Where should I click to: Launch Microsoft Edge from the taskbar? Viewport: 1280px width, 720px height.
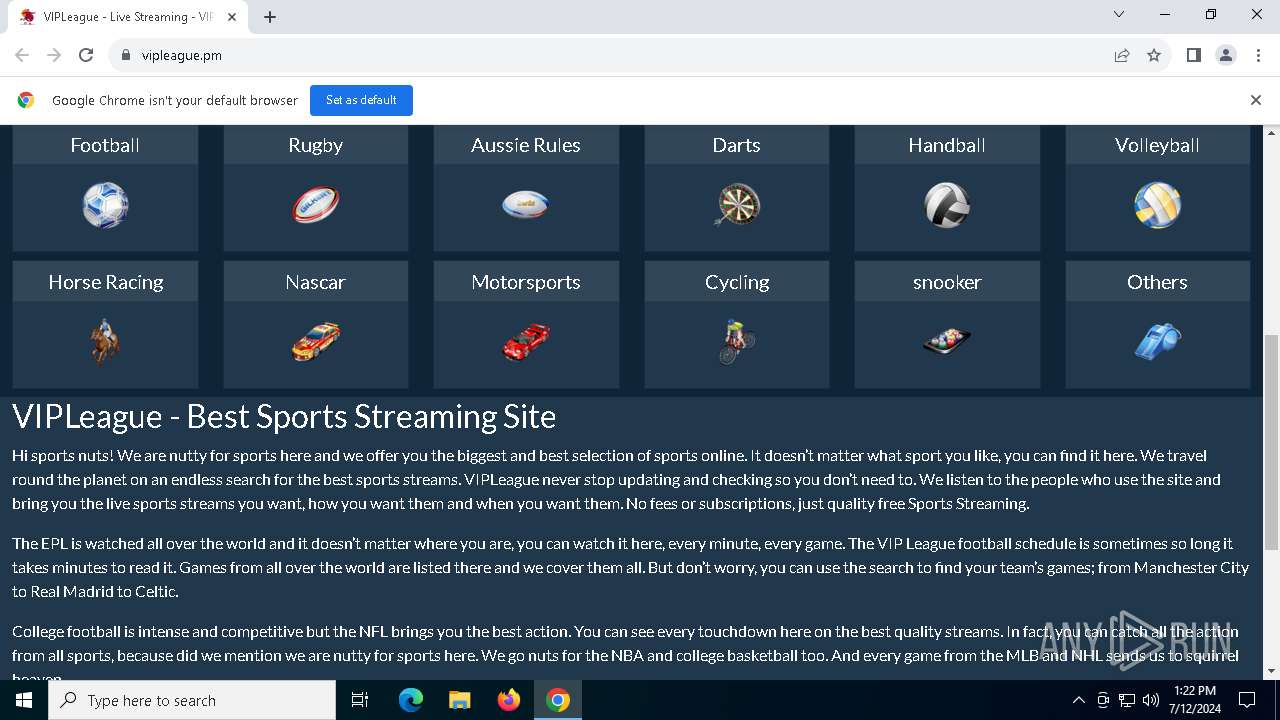click(411, 700)
